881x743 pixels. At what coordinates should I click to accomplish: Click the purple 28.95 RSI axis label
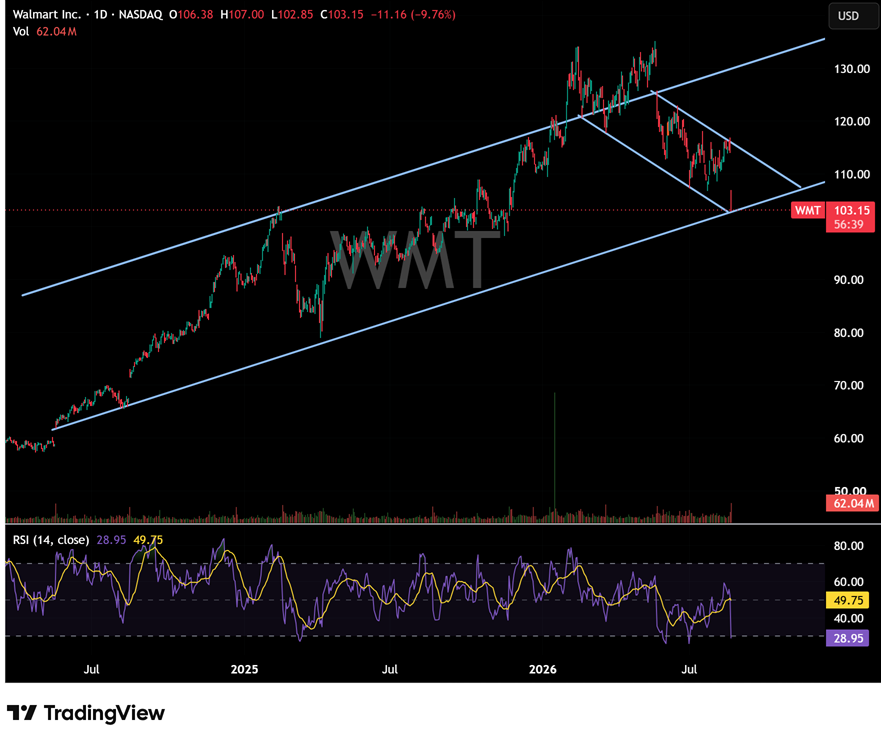848,638
